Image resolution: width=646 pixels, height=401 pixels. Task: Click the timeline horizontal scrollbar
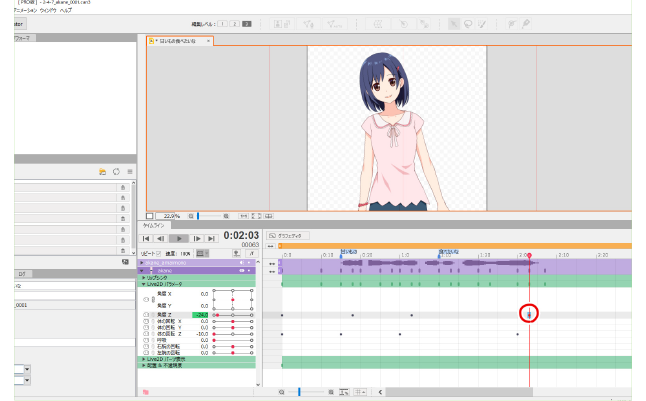(x=459, y=392)
